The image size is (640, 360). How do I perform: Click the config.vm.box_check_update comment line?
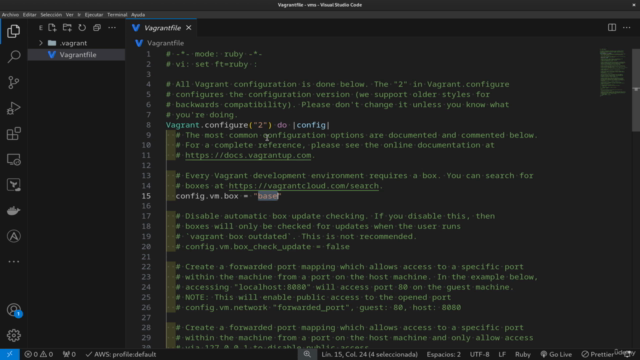click(x=262, y=247)
